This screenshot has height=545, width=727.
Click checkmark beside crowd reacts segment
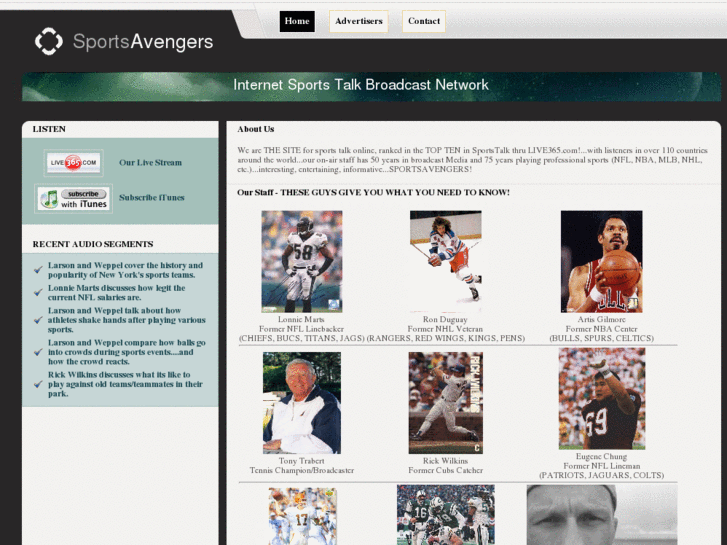click(38, 352)
